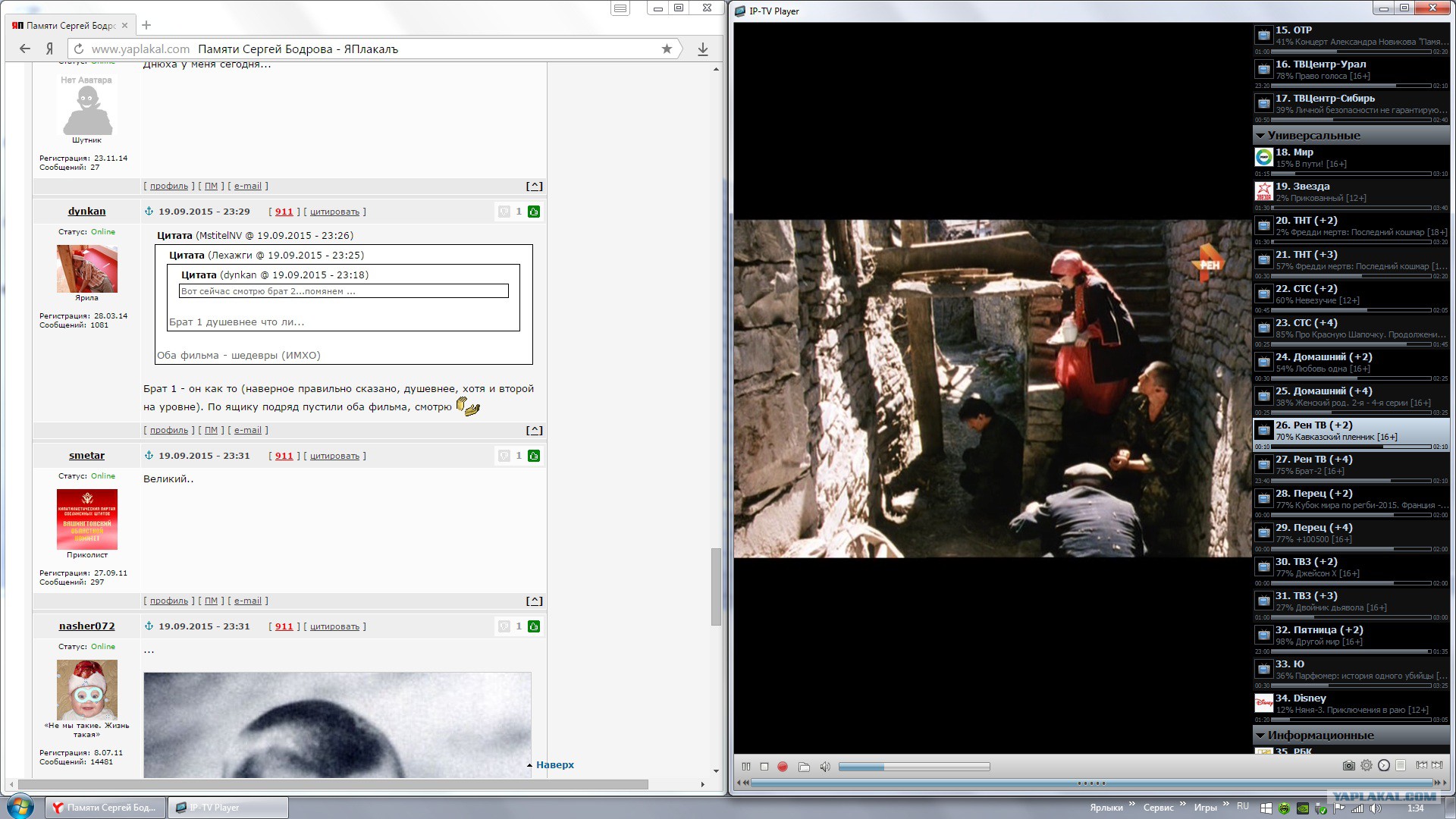Click the Наверх link
The width and height of the screenshot is (1456, 819).
coord(555,764)
